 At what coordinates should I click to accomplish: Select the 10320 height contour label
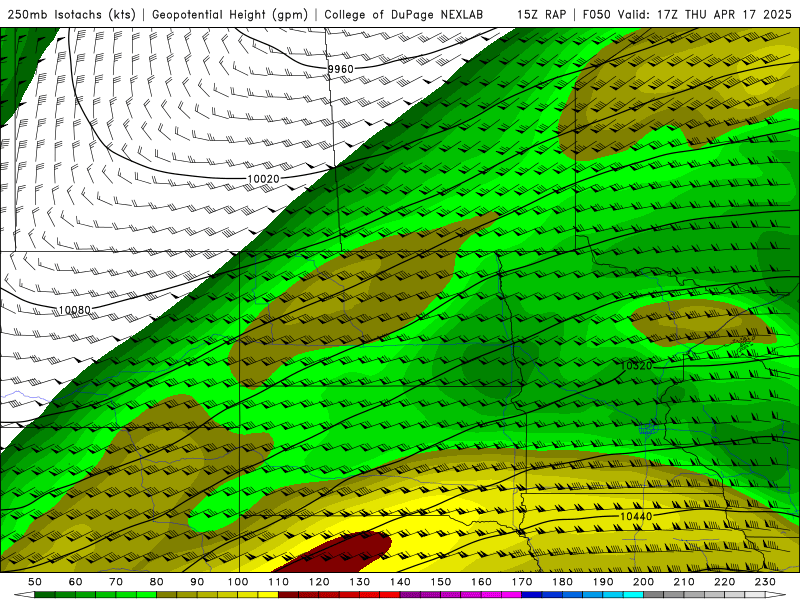coord(636,366)
